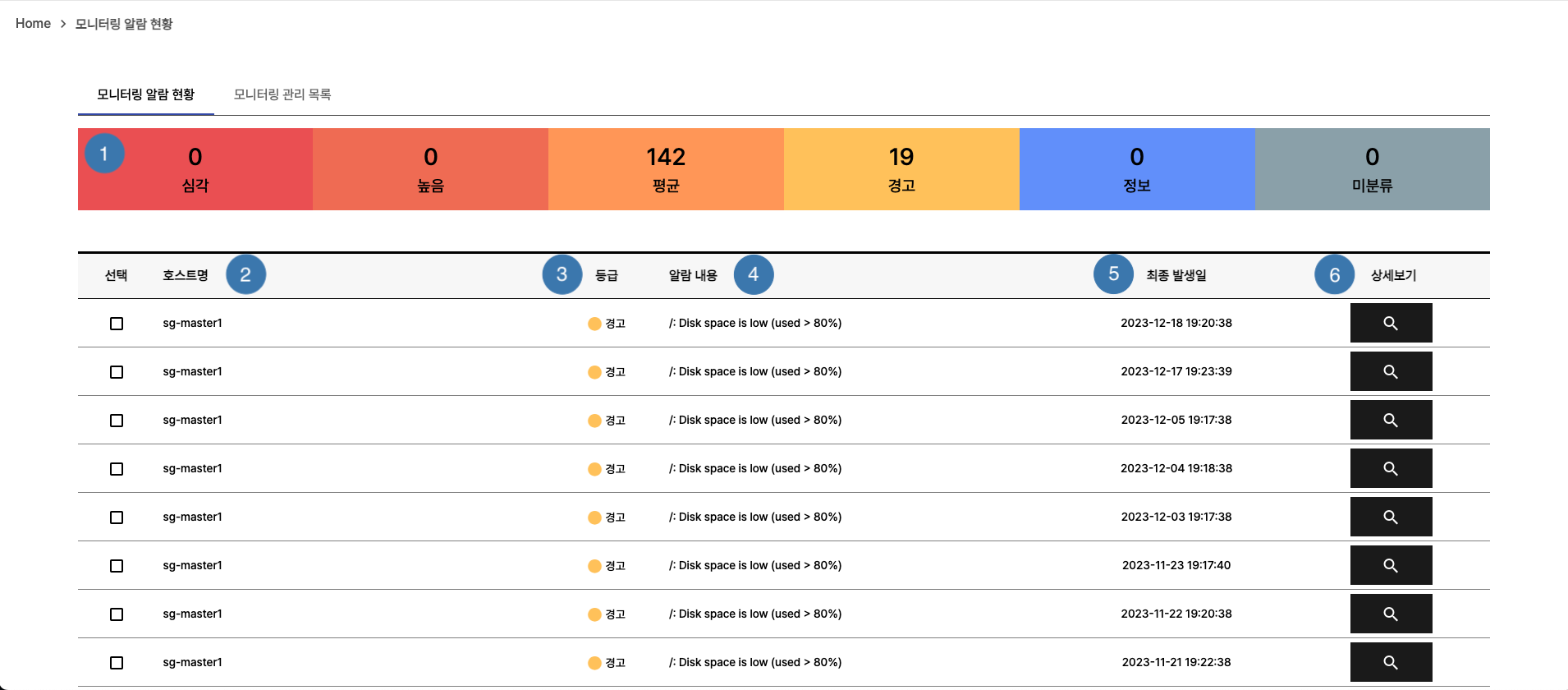
Task: Click search icon for 2023-12-03 19:17:38 alarm
Action: point(1391,517)
